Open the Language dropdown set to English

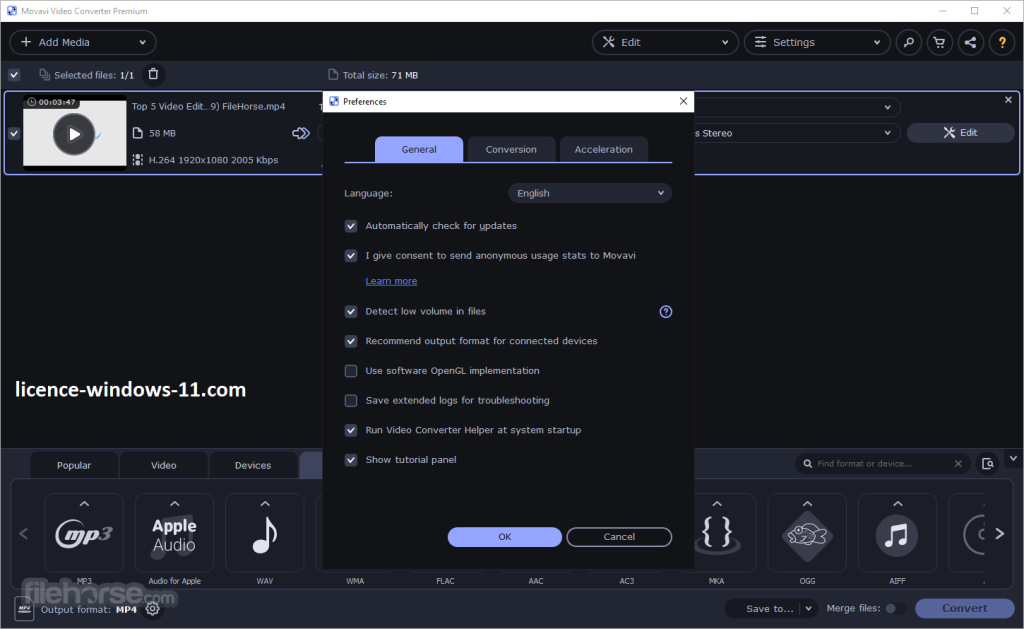tap(590, 194)
